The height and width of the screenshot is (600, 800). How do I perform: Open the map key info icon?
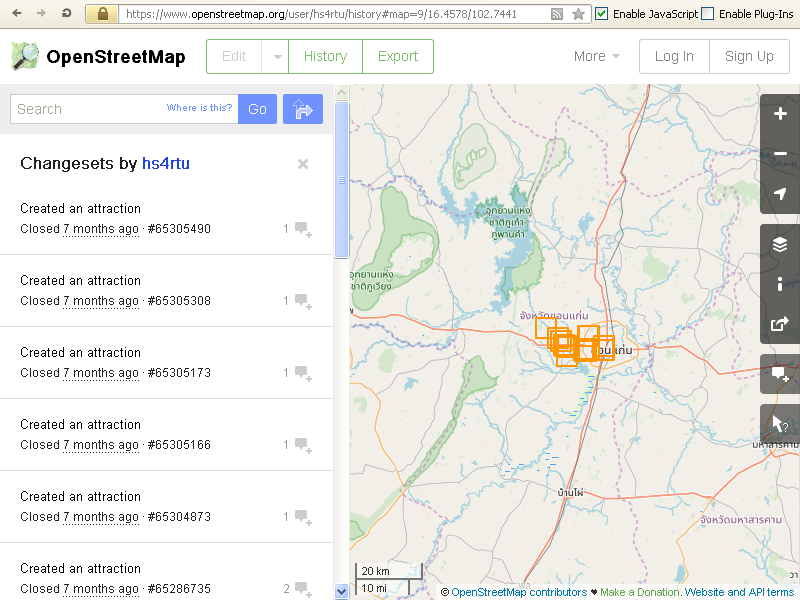click(x=780, y=284)
